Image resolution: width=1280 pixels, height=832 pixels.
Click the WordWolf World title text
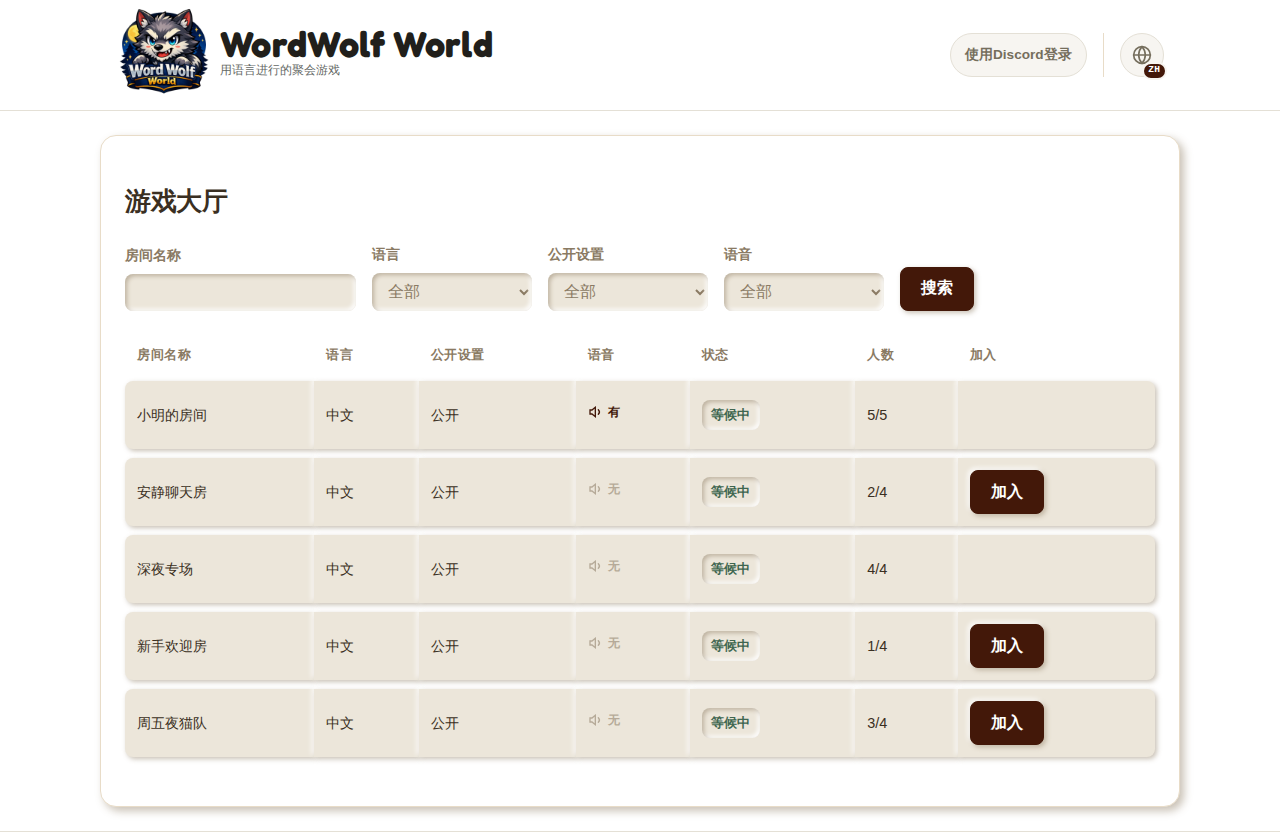point(356,45)
